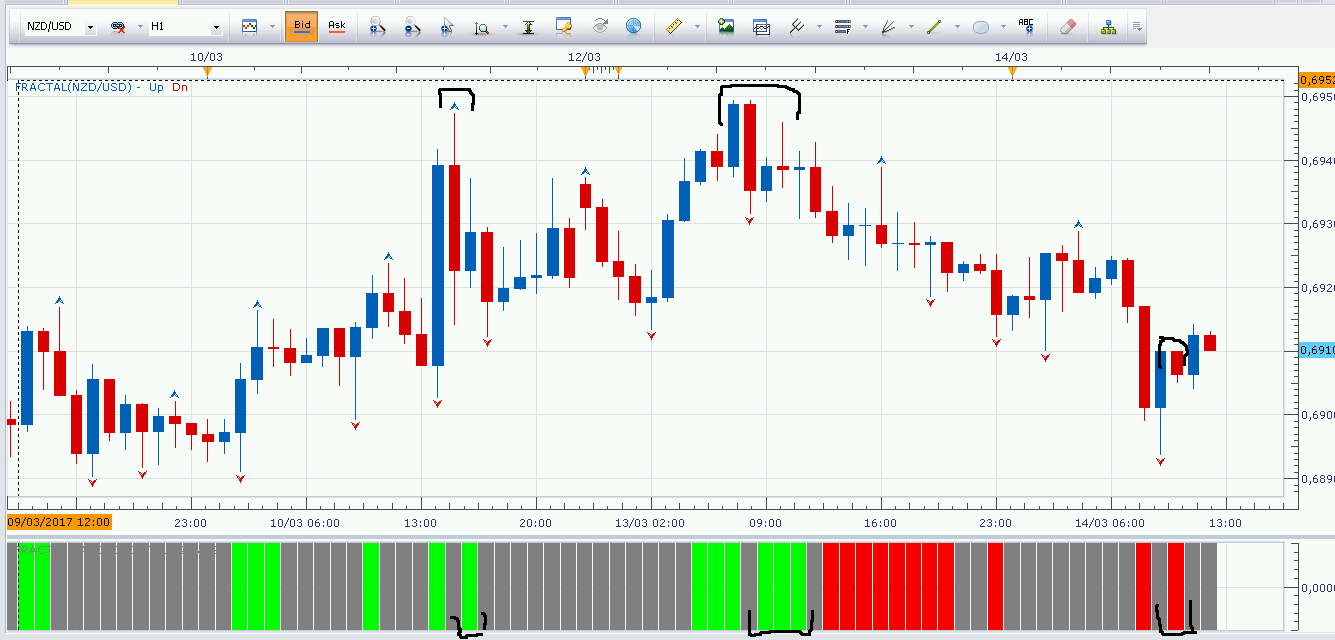
Task: Select the Fibonacci levels tool
Action: [842, 27]
